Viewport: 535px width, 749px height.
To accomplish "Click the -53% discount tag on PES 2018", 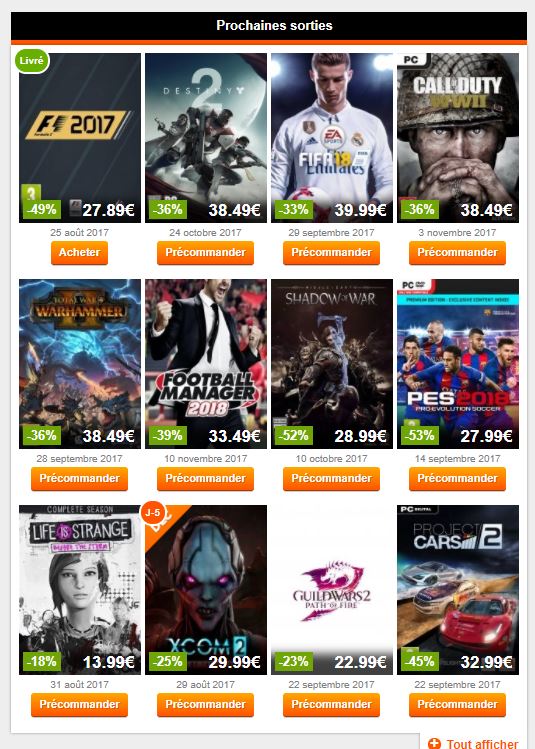I will [419, 435].
